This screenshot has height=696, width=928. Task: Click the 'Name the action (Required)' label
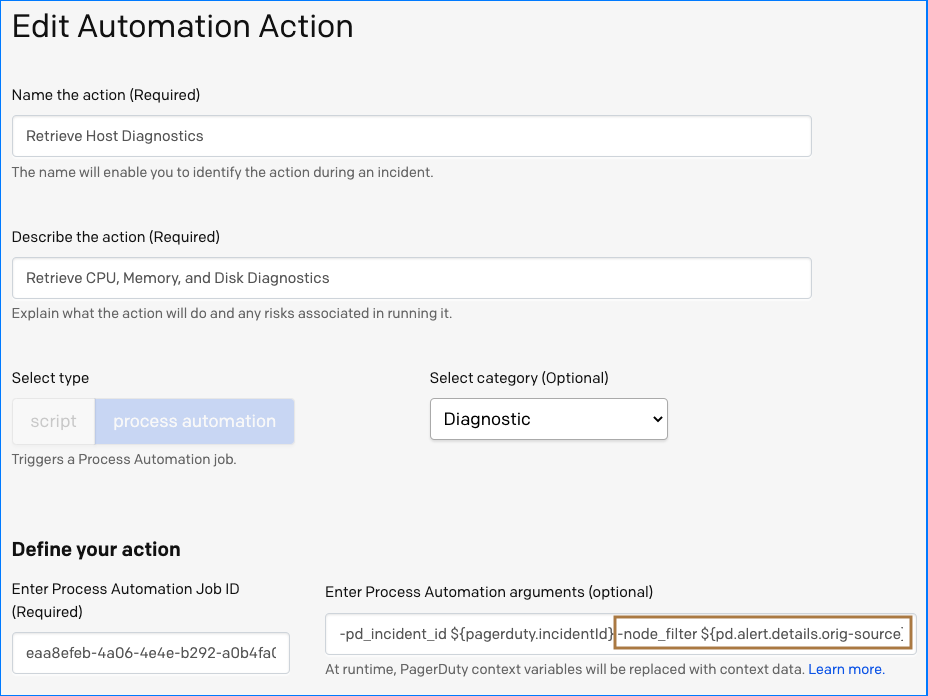coord(106,95)
